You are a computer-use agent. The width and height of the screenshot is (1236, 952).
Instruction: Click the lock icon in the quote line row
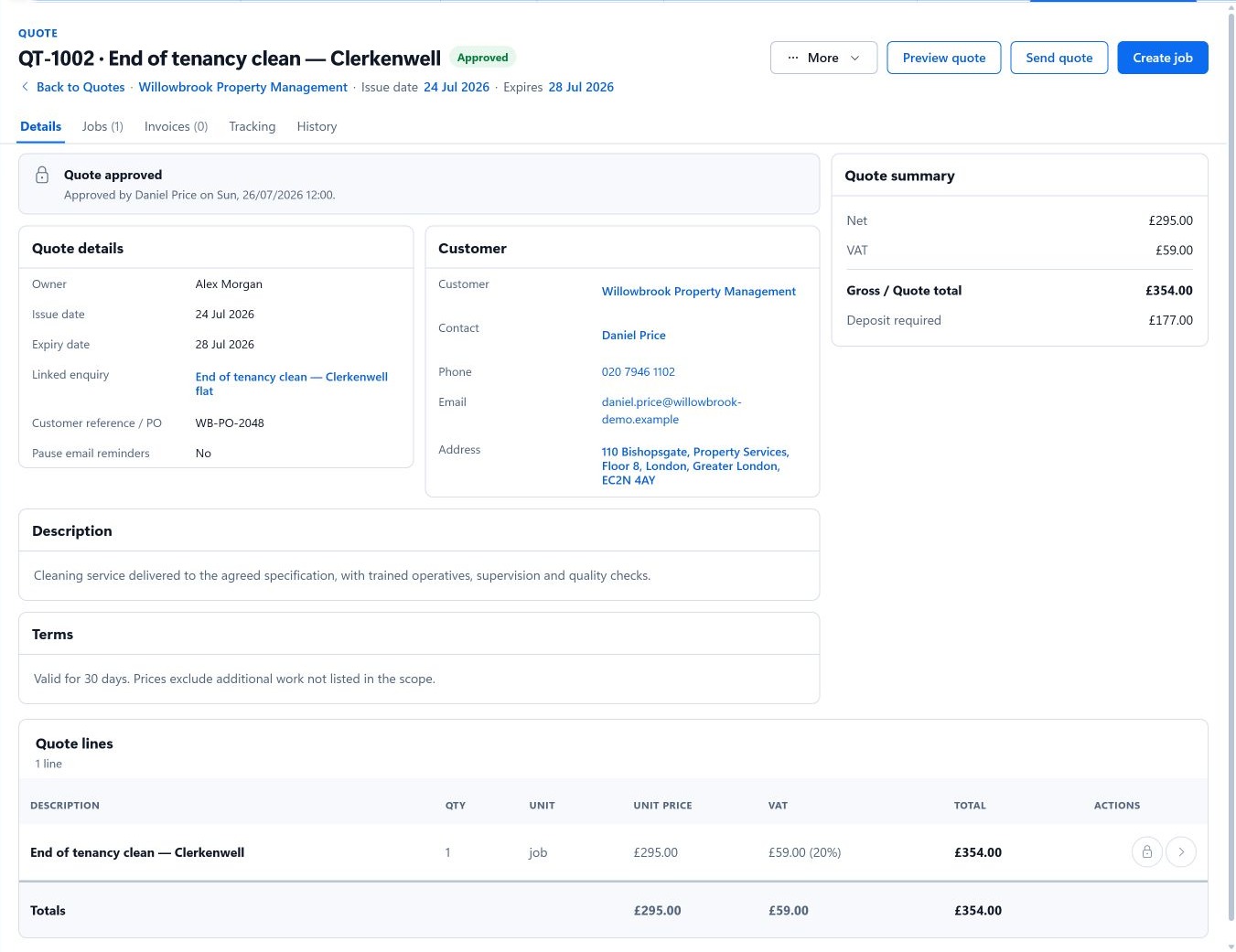[x=1146, y=852]
